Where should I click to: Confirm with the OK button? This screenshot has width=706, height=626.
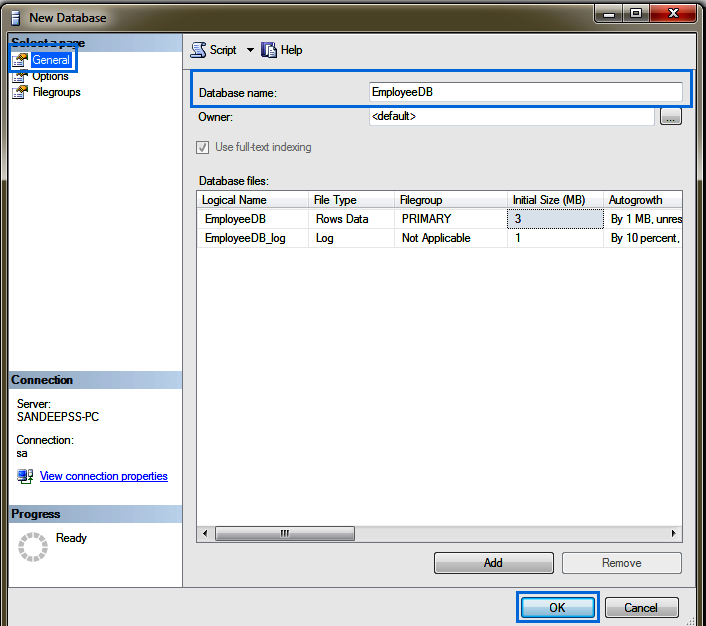point(557,608)
